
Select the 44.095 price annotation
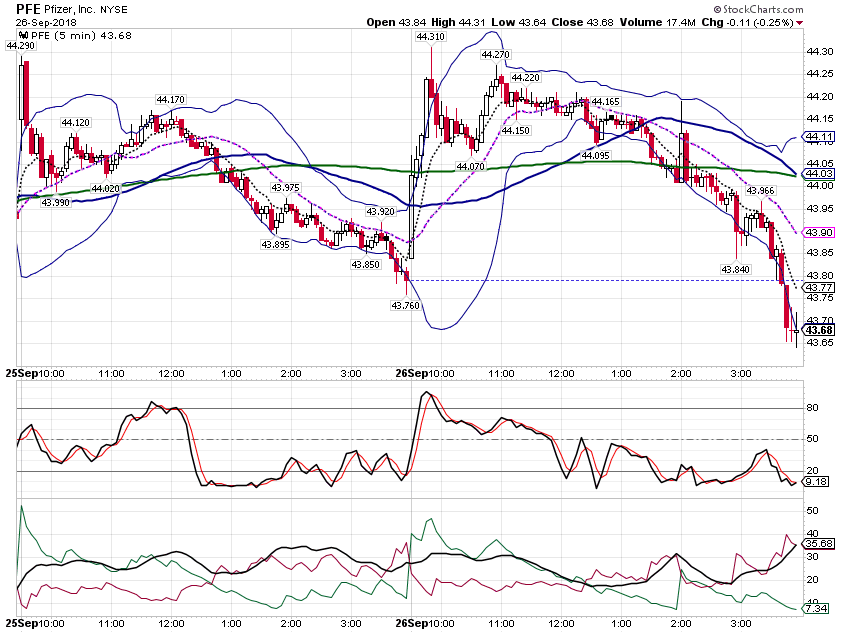596,156
